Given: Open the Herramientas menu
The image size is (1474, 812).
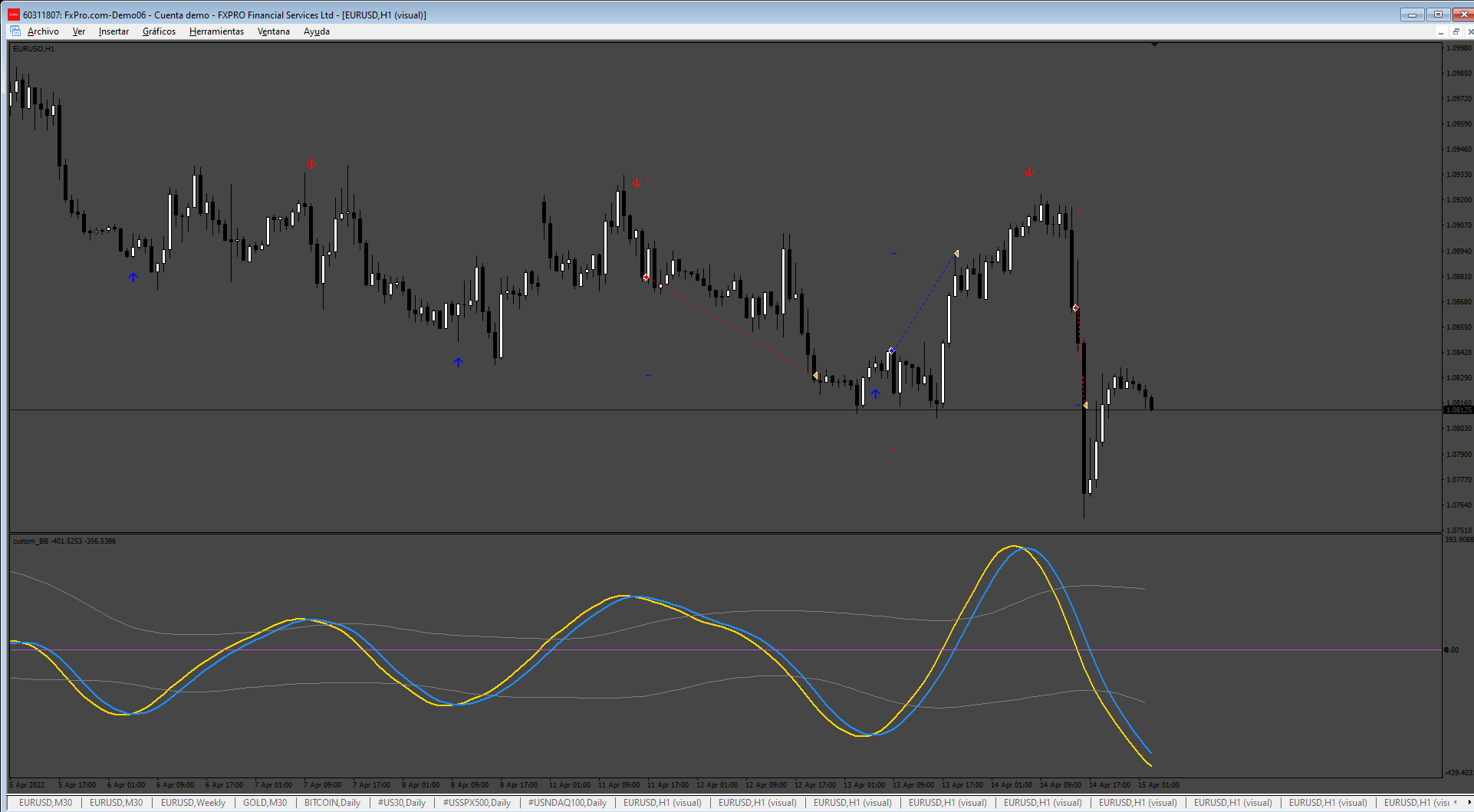Looking at the screenshot, I should coord(216,31).
